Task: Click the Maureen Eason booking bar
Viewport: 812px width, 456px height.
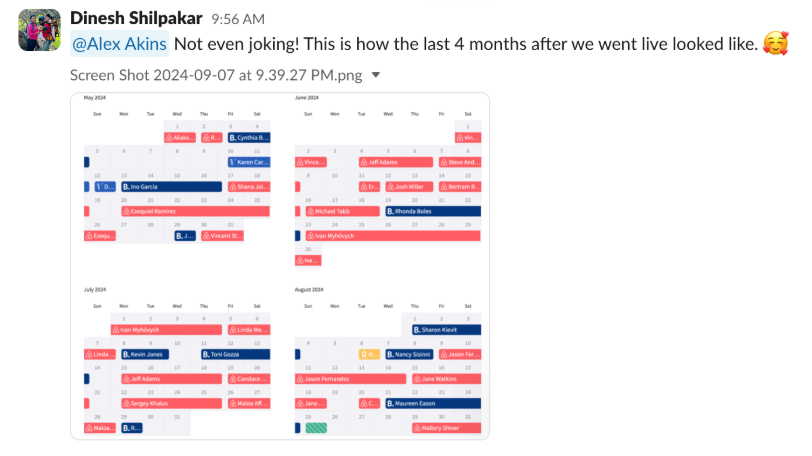Action: 433,403
